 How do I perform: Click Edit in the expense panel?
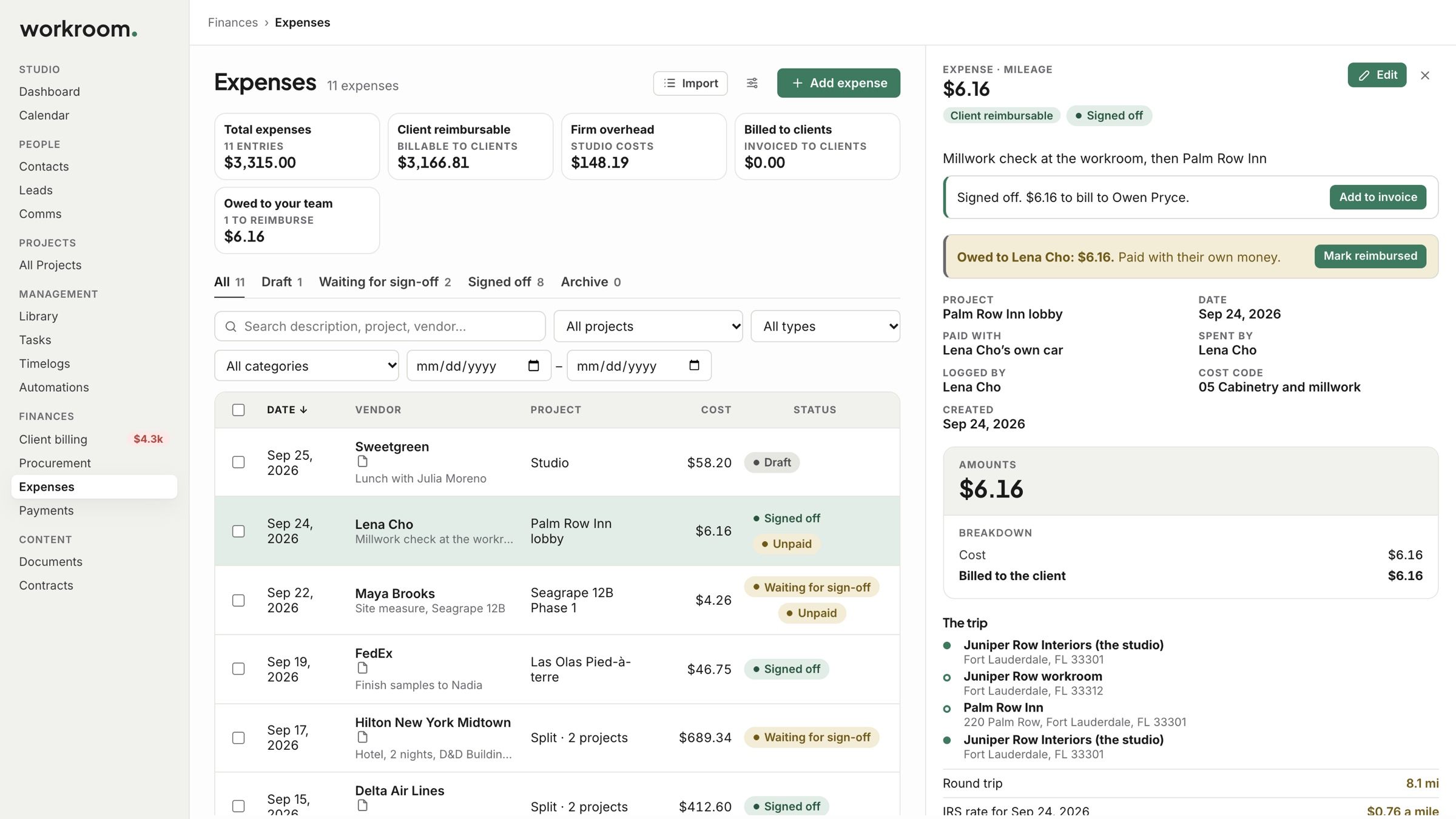(1377, 75)
